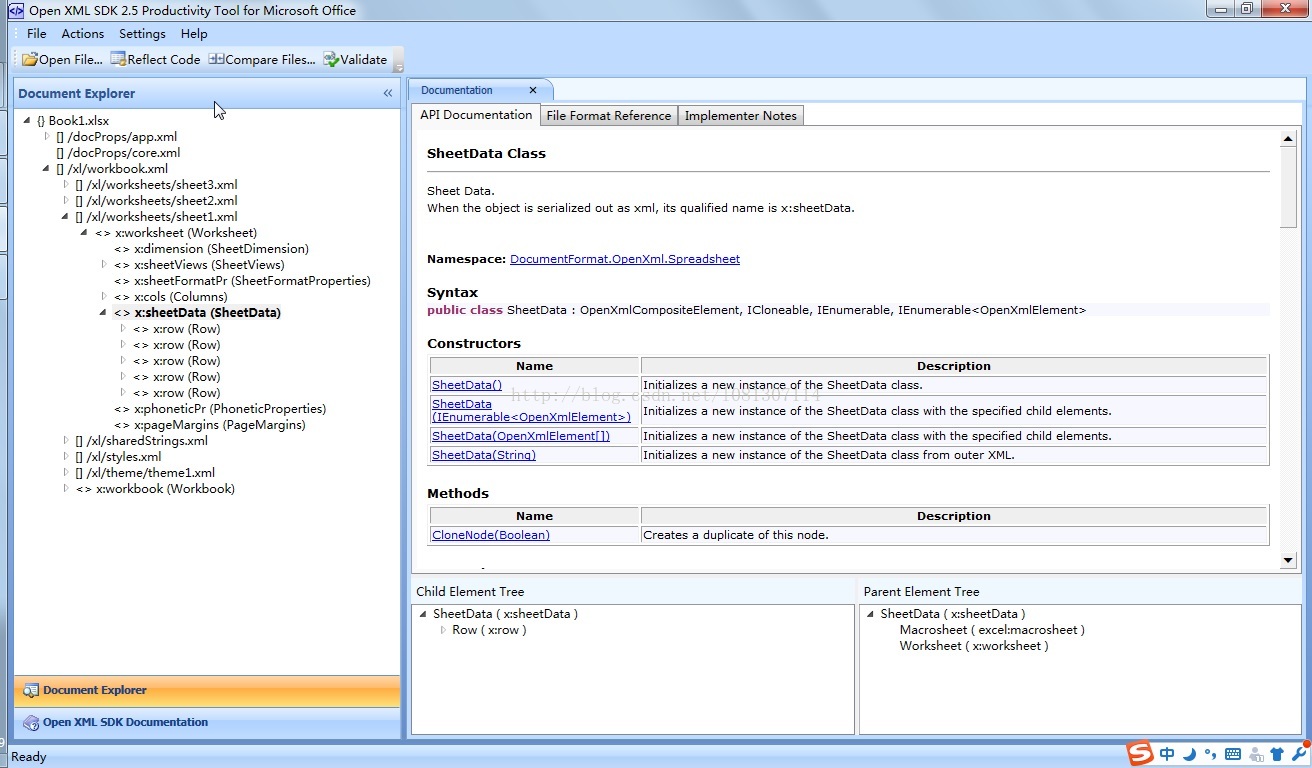Toggle Chinese input mode 中 icon
Viewport: 1312px width, 768px height.
pyautogui.click(x=1167, y=754)
